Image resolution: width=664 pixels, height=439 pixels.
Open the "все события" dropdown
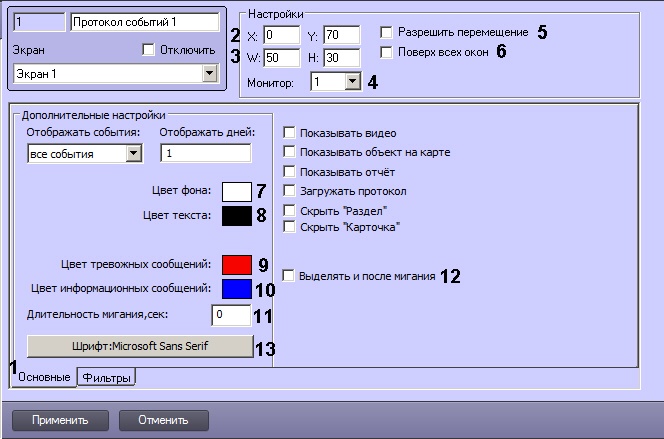pos(134,153)
